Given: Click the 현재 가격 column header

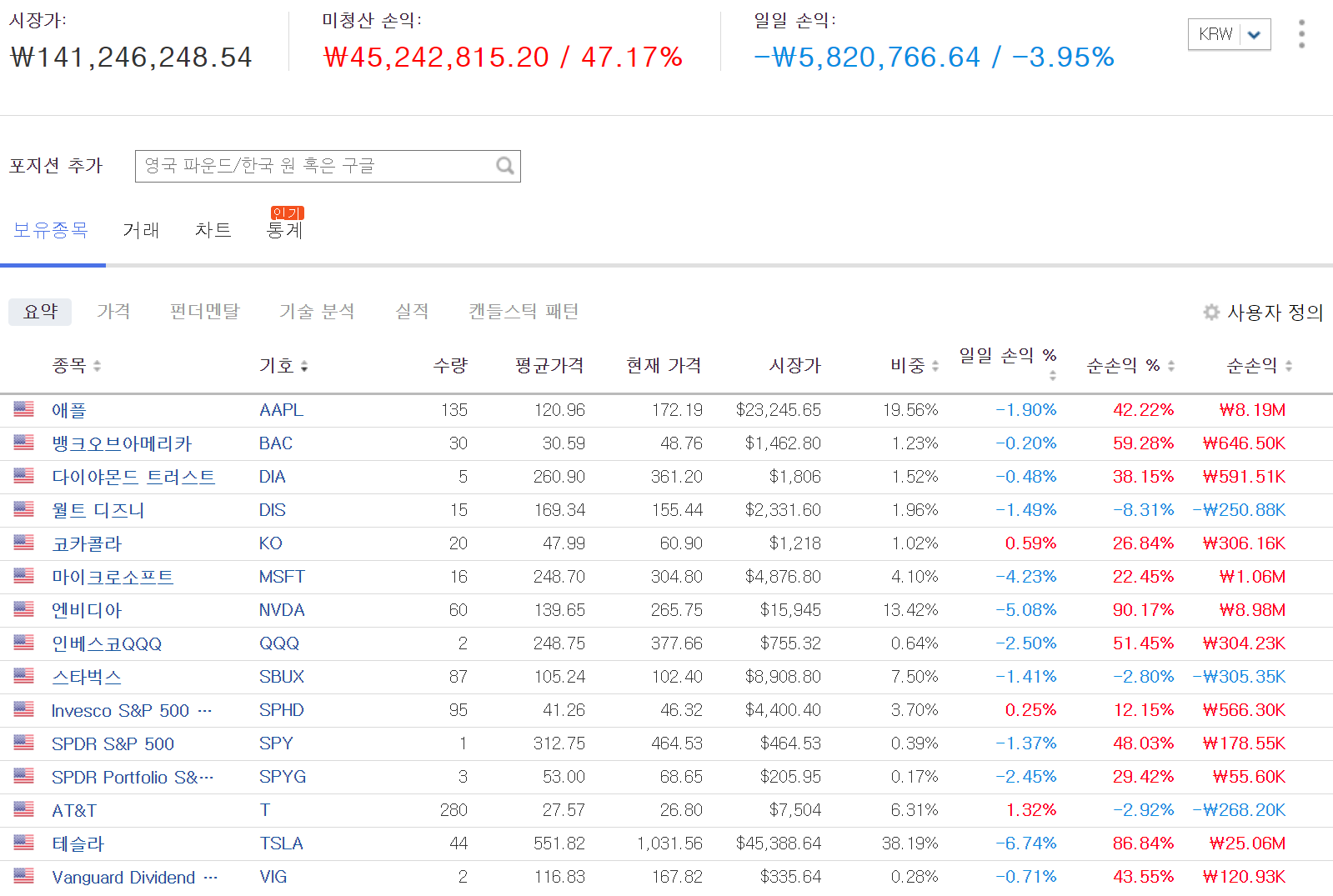Looking at the screenshot, I should (x=664, y=365).
